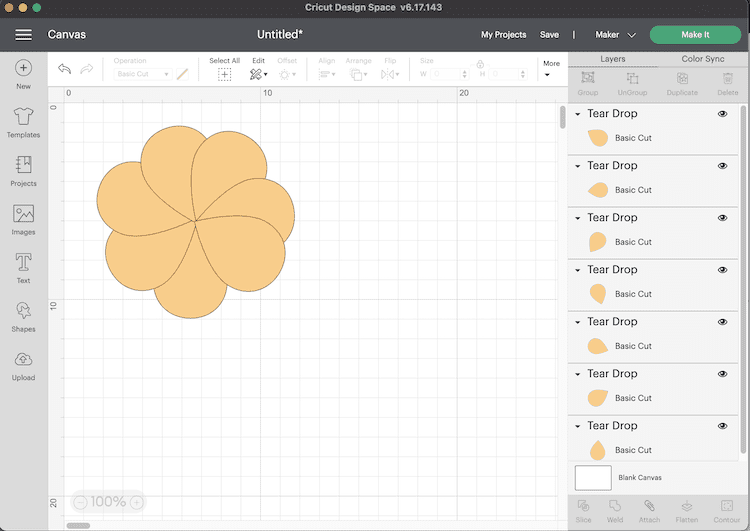Viewport: 750px width, 531px height.
Task: Open My Projects link
Action: click(503, 35)
